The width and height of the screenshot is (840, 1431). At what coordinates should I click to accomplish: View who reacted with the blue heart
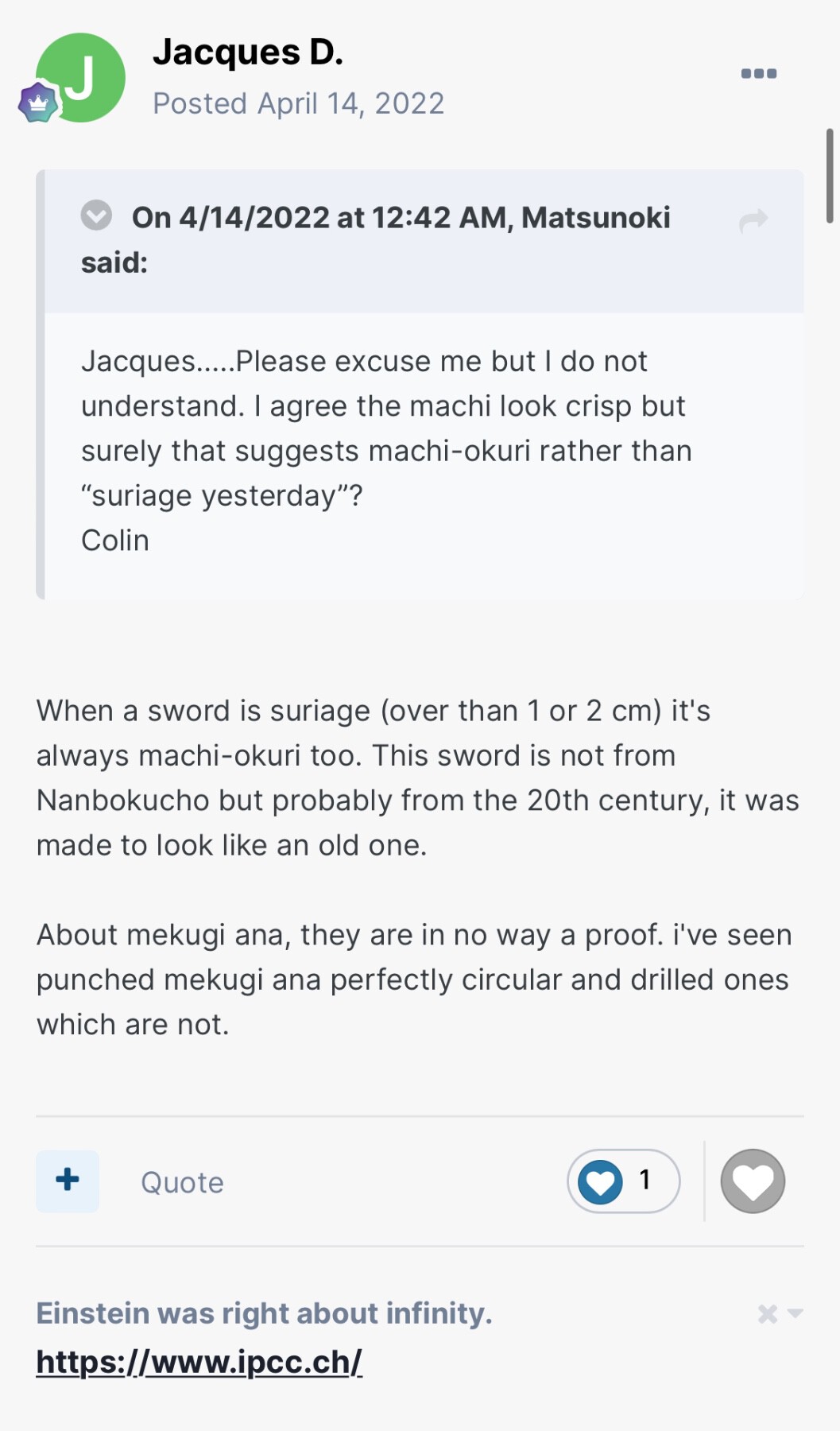[x=600, y=1181]
